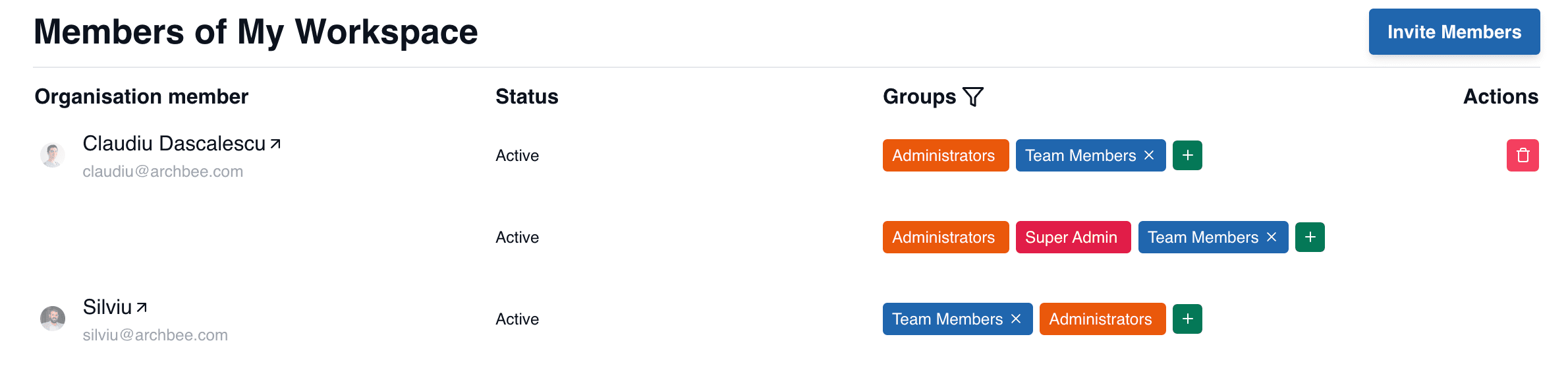
Task: Click the Invite Members button
Action: click(x=1454, y=32)
